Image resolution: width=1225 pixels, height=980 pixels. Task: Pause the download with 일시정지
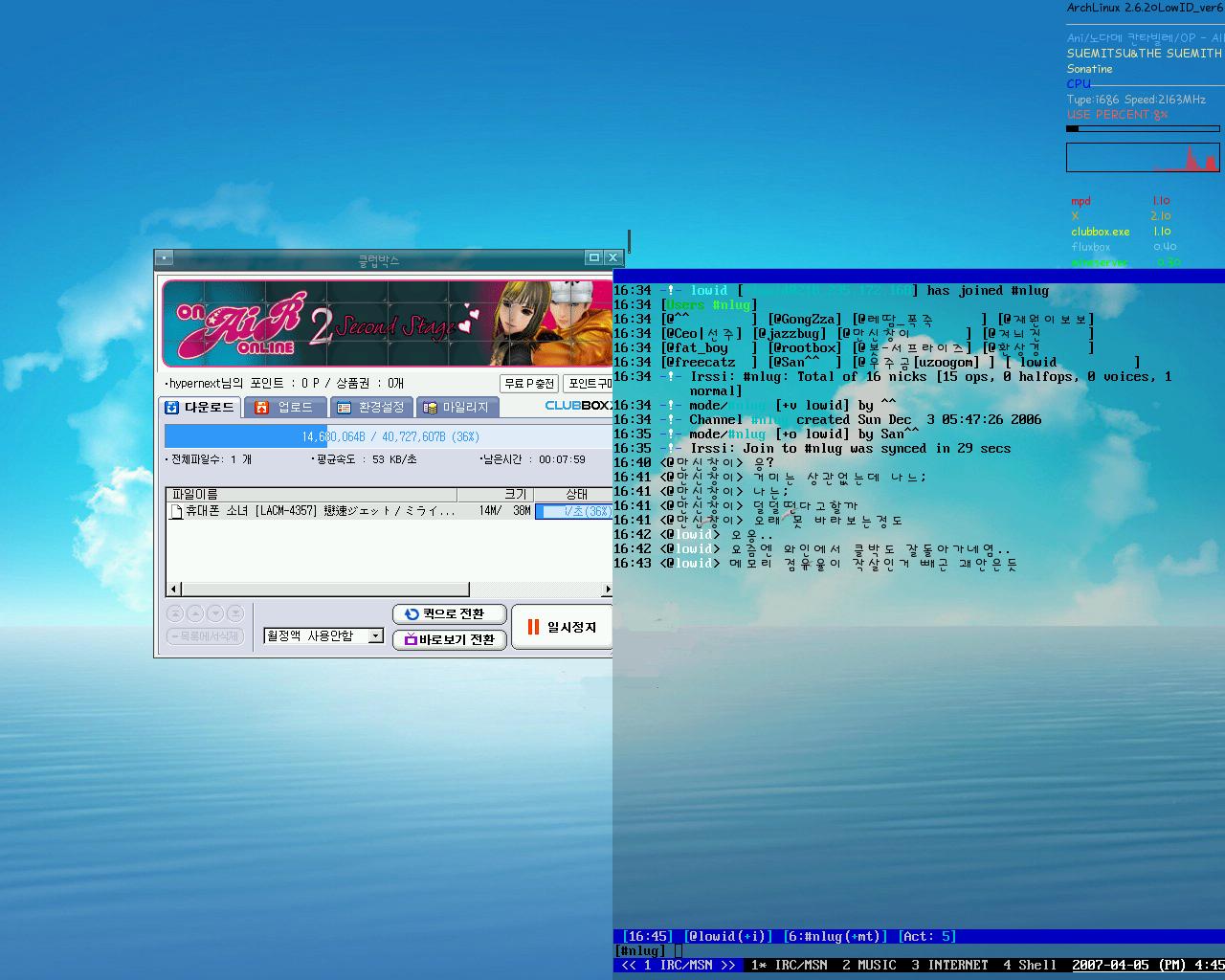pos(562,627)
